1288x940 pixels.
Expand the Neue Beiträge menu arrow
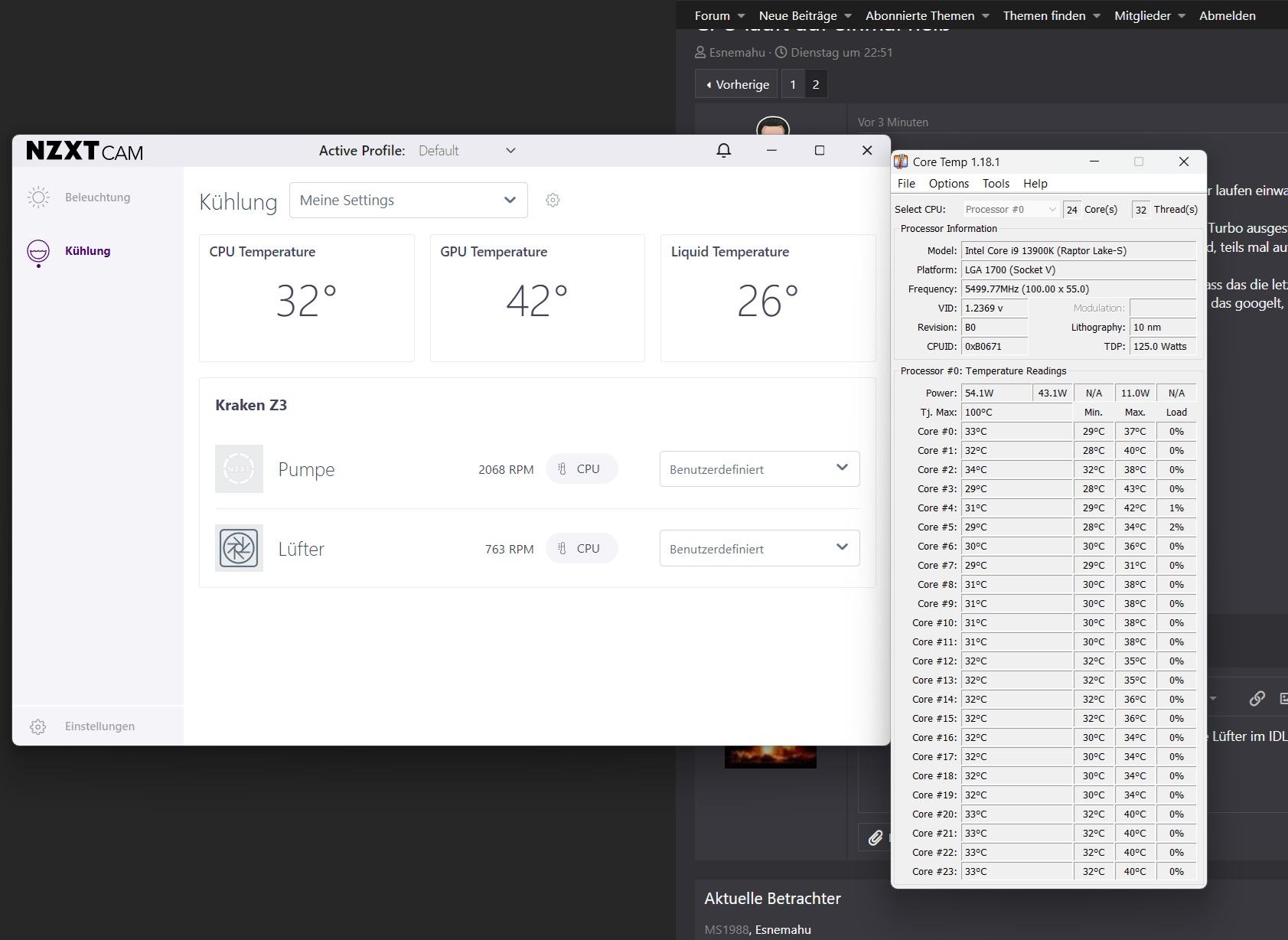848,16
